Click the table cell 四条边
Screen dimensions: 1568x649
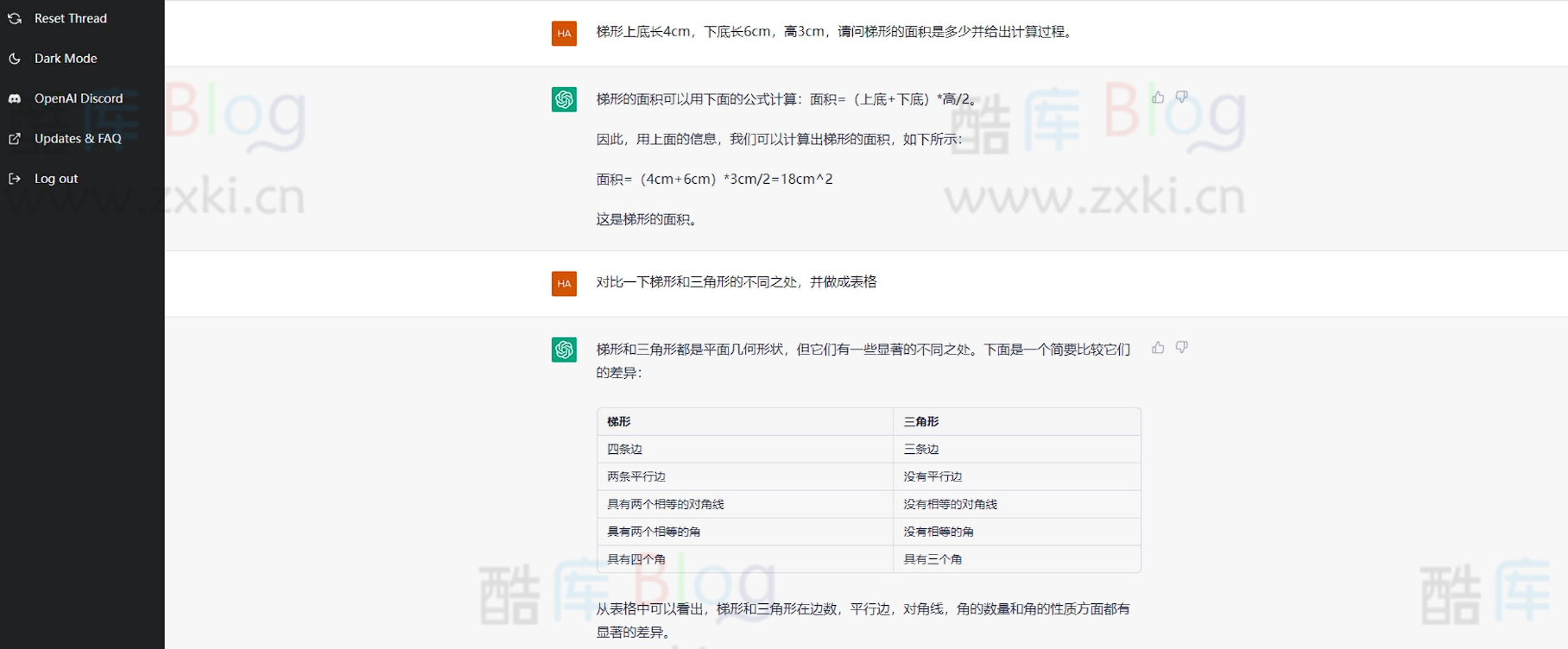tap(745, 449)
